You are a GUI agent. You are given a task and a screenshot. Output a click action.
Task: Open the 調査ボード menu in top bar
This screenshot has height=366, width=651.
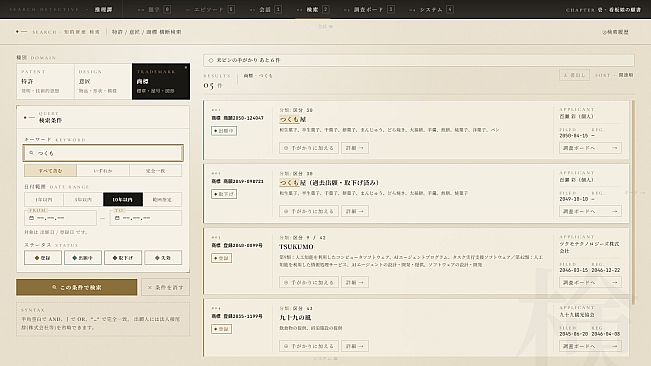(369, 9)
